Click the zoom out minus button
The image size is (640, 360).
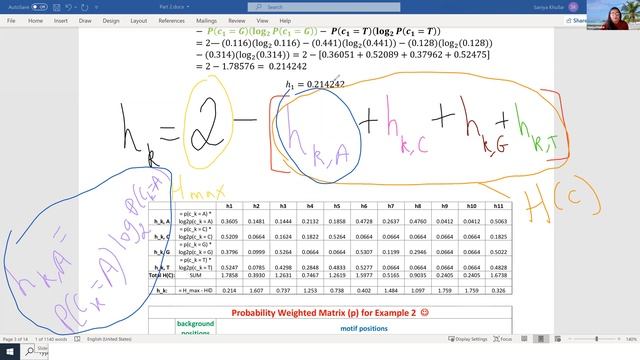[570, 339]
